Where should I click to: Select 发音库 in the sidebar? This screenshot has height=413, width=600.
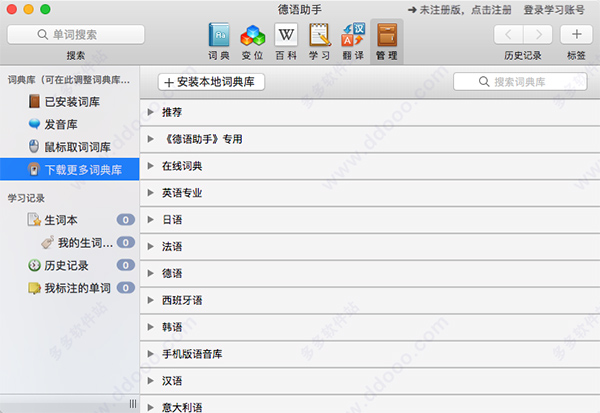[x=70, y=124]
